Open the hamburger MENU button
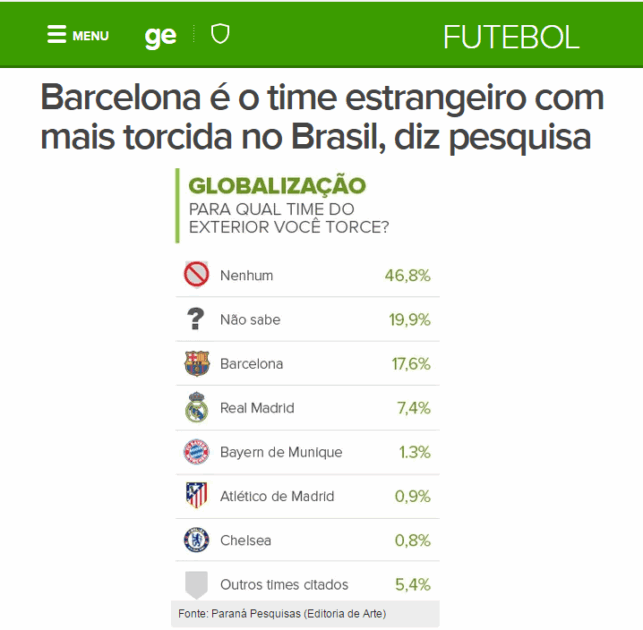The height and width of the screenshot is (630, 643). pos(77,35)
